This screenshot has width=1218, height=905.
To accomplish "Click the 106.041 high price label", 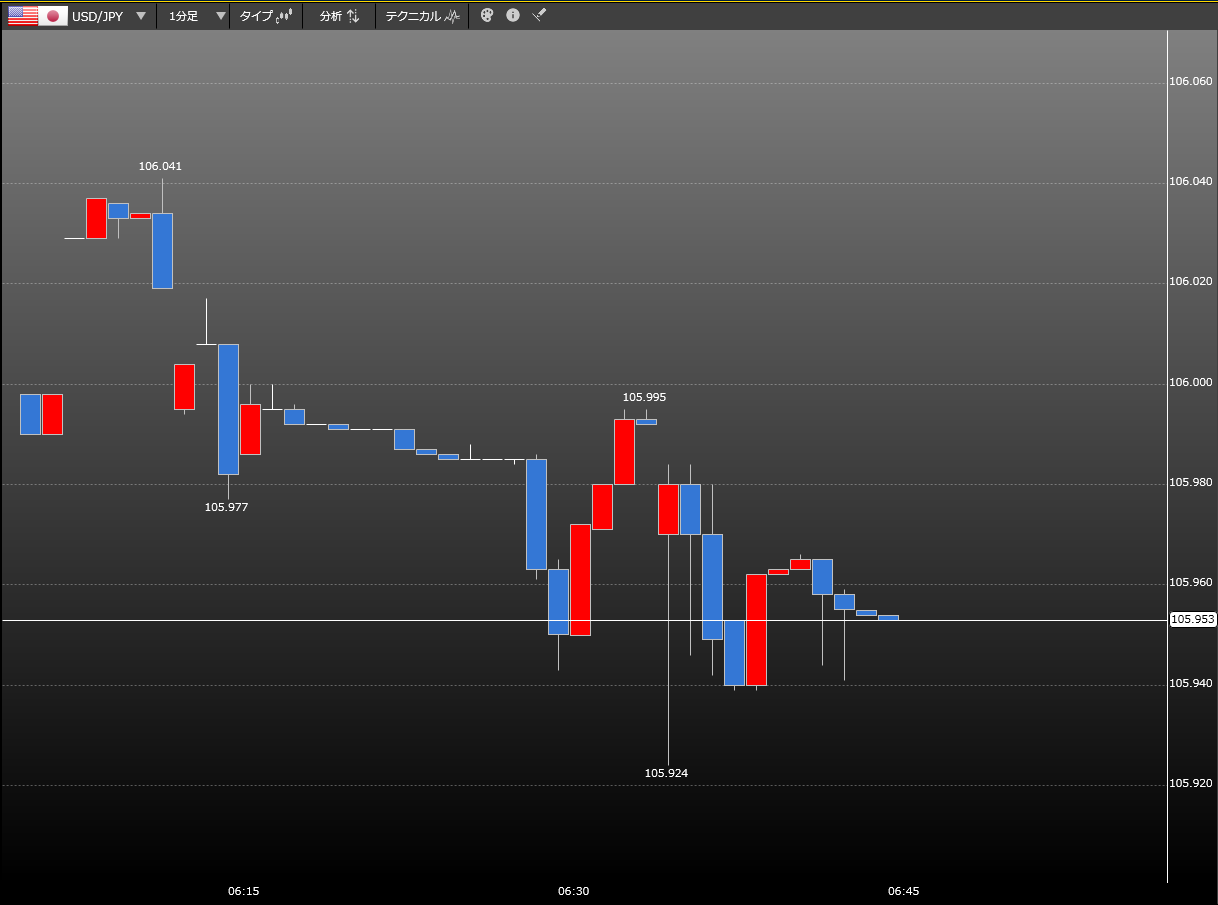I will [160, 166].
